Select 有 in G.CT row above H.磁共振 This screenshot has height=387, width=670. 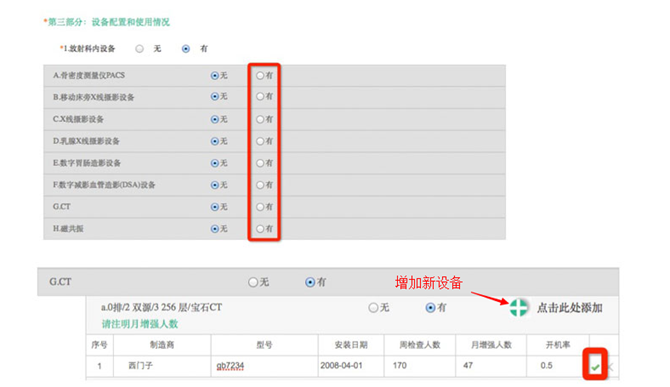point(260,207)
